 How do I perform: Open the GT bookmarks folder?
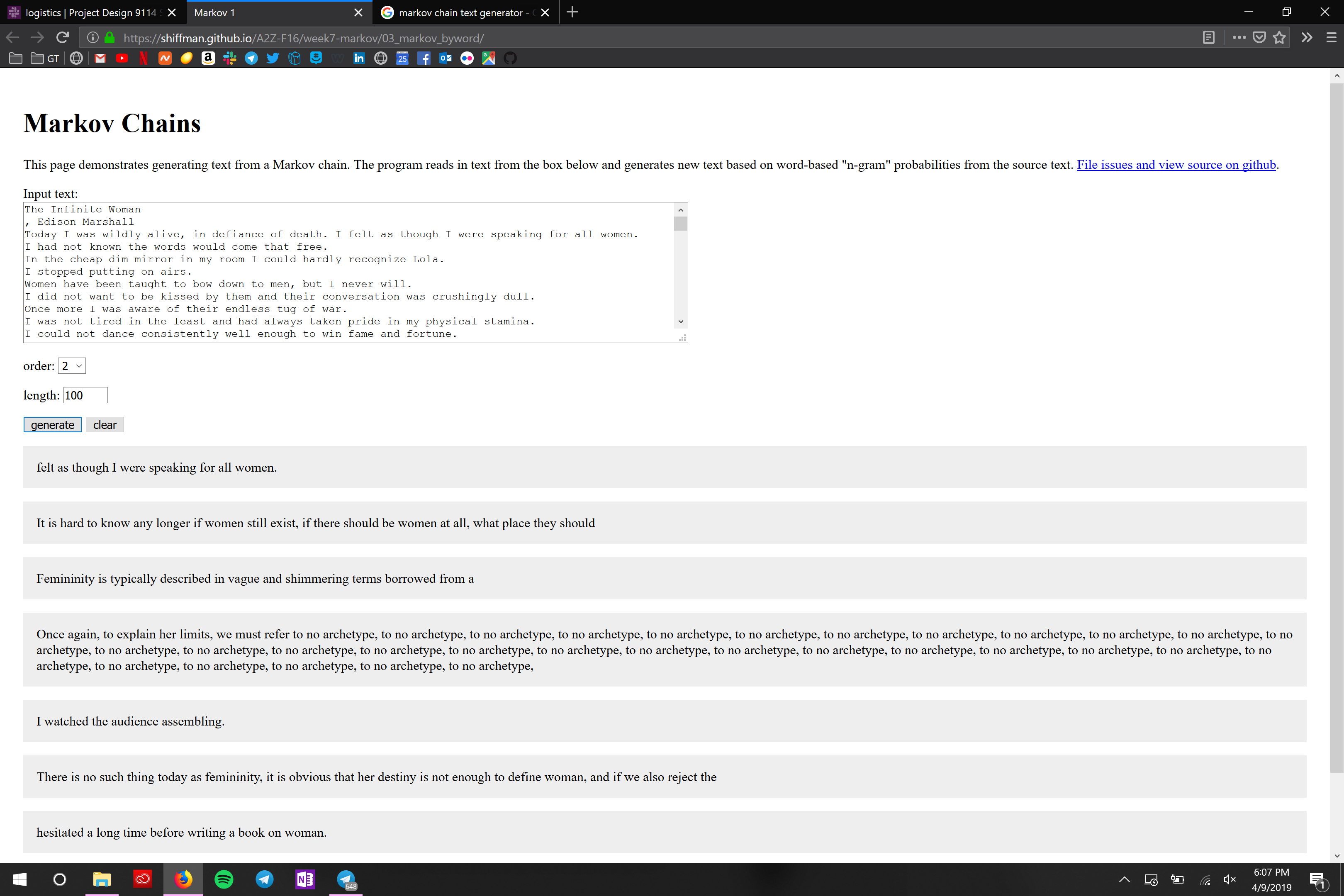tap(45, 58)
